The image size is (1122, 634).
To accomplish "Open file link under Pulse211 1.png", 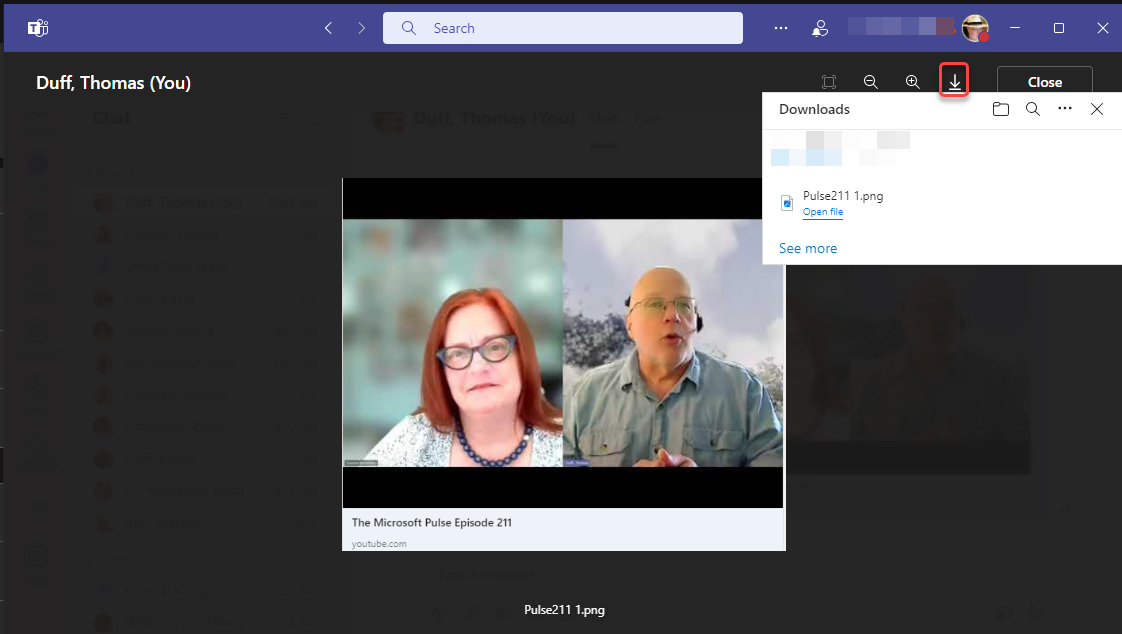I will click(822, 212).
